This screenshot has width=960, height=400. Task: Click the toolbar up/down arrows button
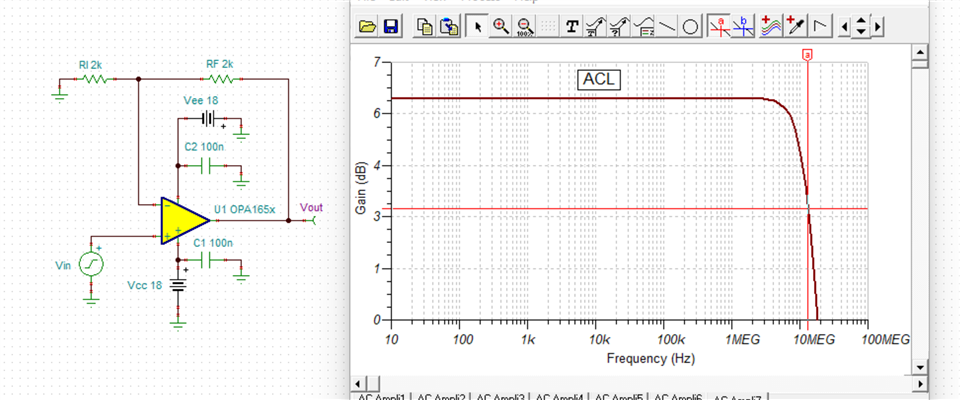[861, 27]
